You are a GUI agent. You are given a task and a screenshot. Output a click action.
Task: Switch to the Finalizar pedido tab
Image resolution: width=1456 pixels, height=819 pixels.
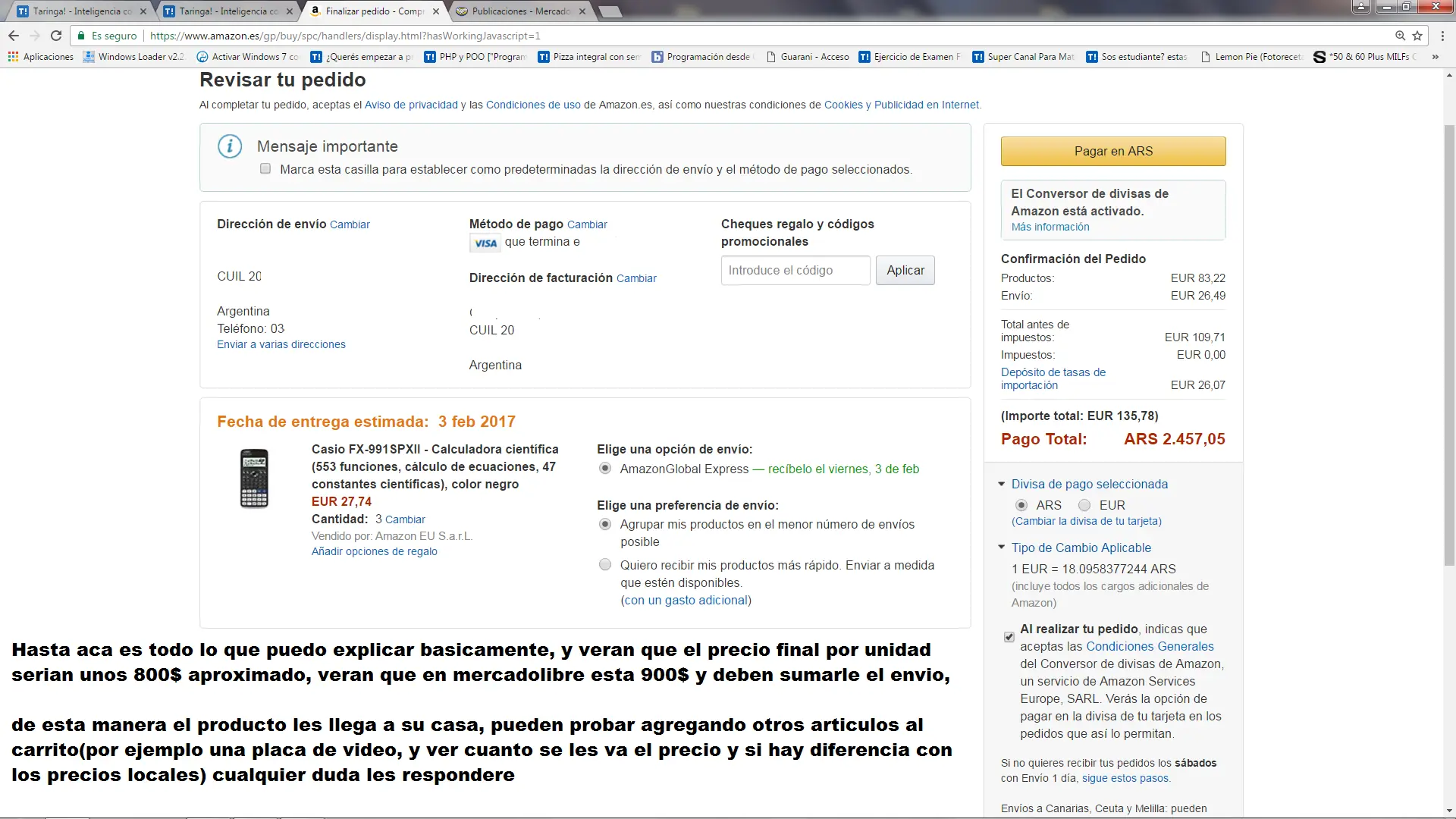pyautogui.click(x=375, y=11)
